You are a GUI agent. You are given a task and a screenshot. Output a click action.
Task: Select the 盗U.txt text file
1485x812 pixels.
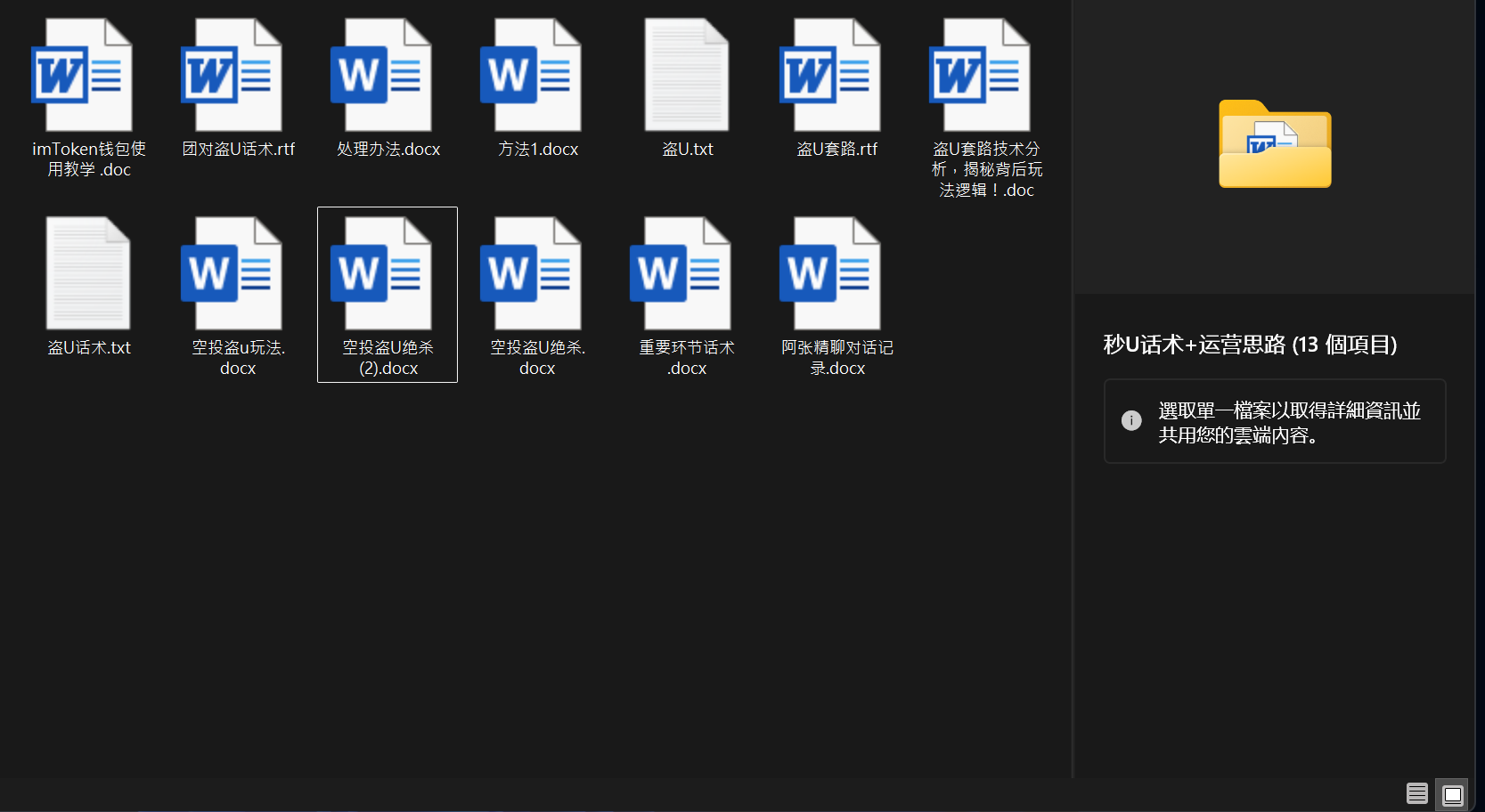click(686, 77)
